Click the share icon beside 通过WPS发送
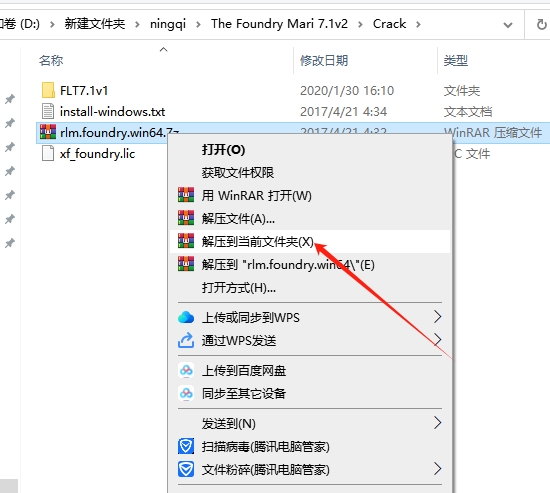The width and height of the screenshot is (550, 493). (186, 340)
